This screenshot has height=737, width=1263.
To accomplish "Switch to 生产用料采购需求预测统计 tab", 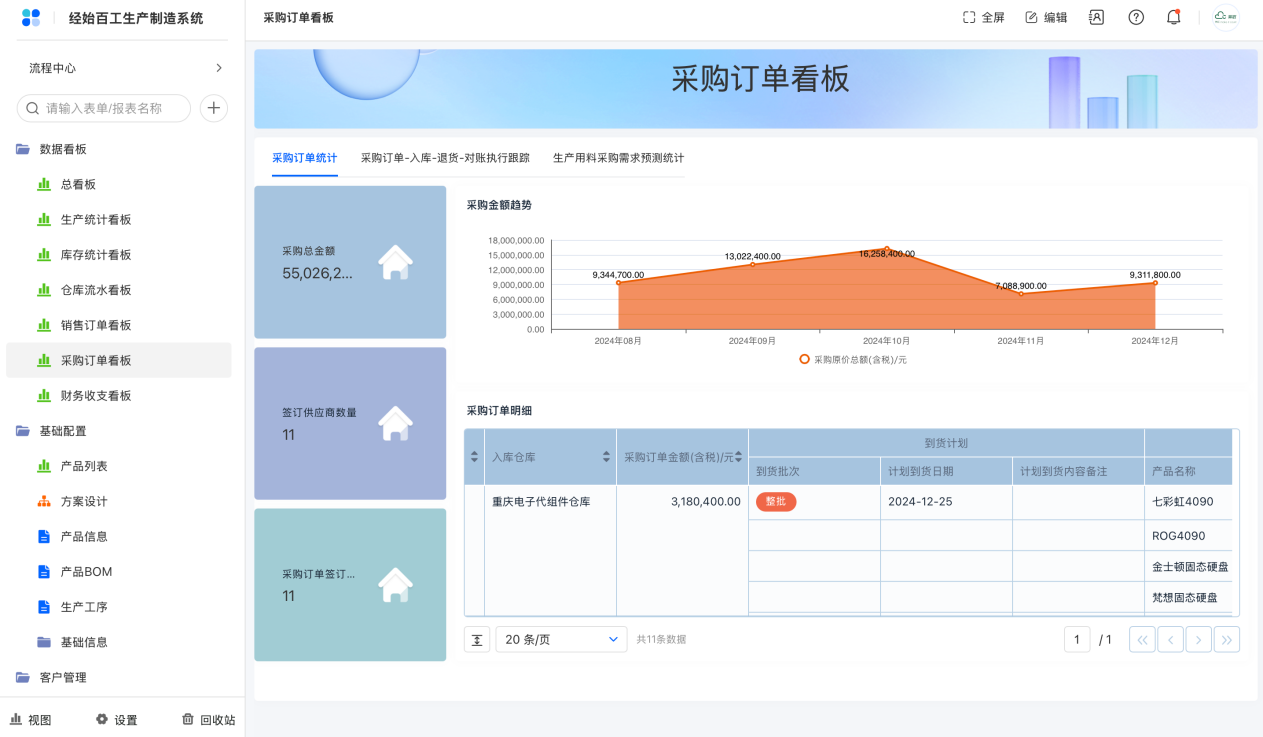I will point(618,158).
